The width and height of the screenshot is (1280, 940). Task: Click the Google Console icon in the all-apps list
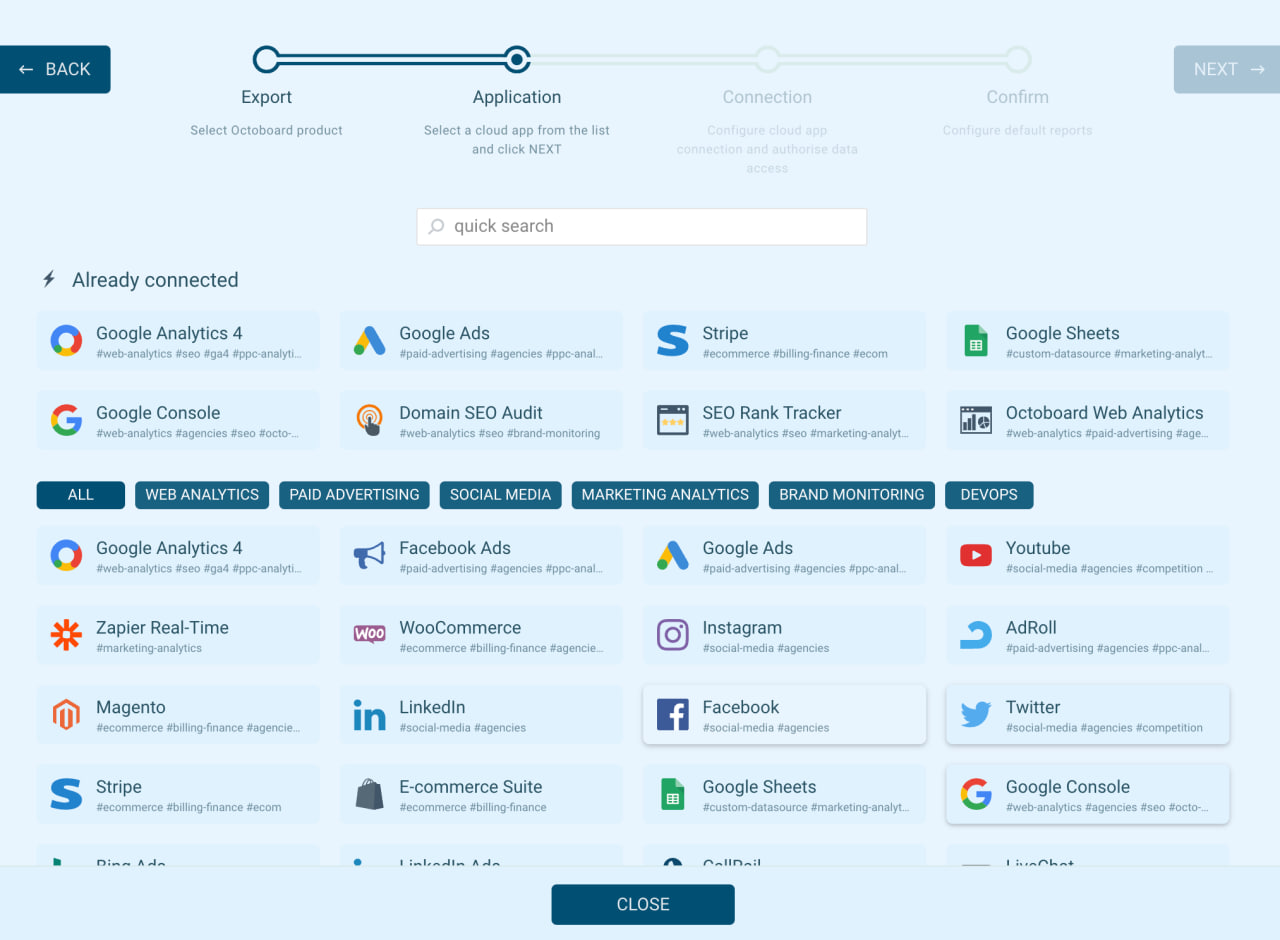976,794
